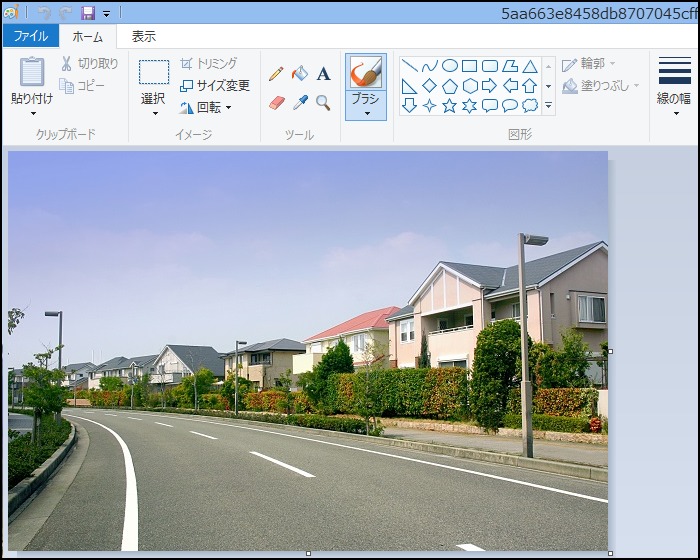
Task: Click 切り取り (Cut)
Action: 90,64
